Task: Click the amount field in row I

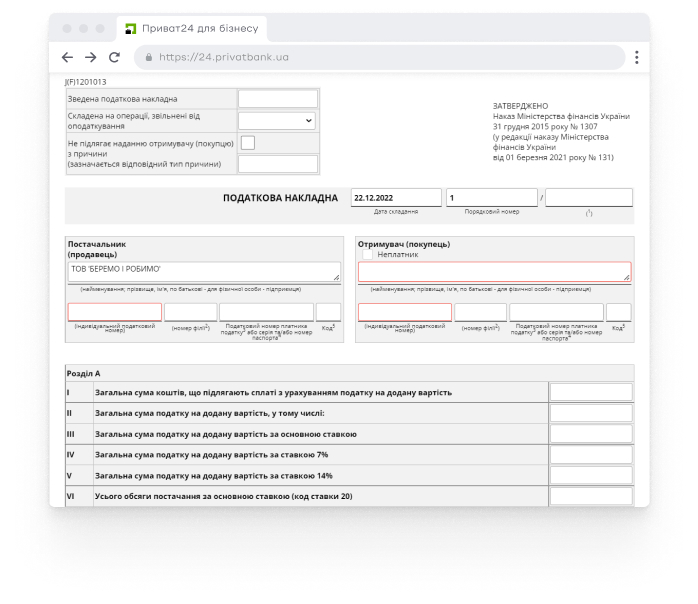Action: pyautogui.click(x=591, y=392)
